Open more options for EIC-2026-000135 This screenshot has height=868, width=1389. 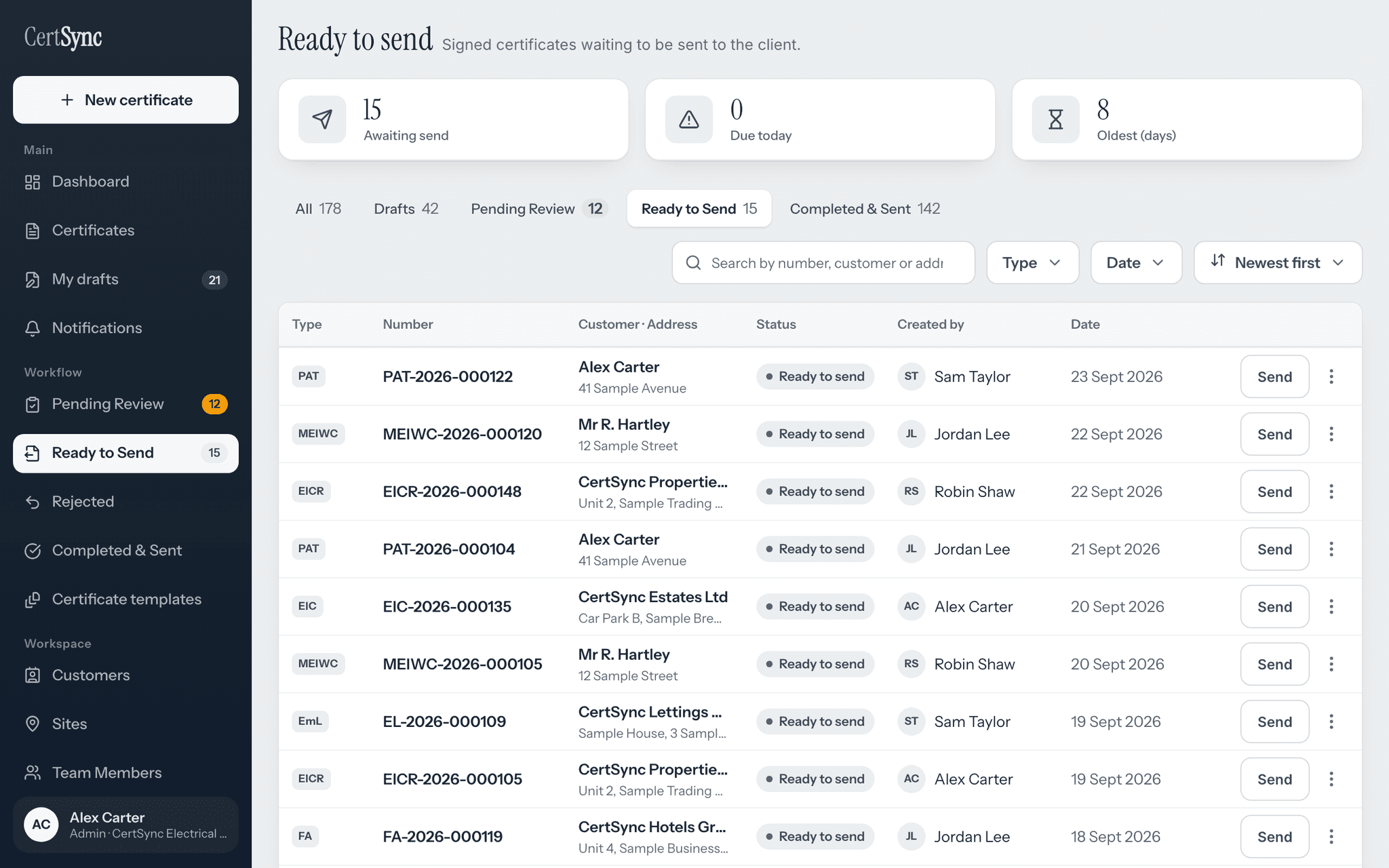(1331, 607)
